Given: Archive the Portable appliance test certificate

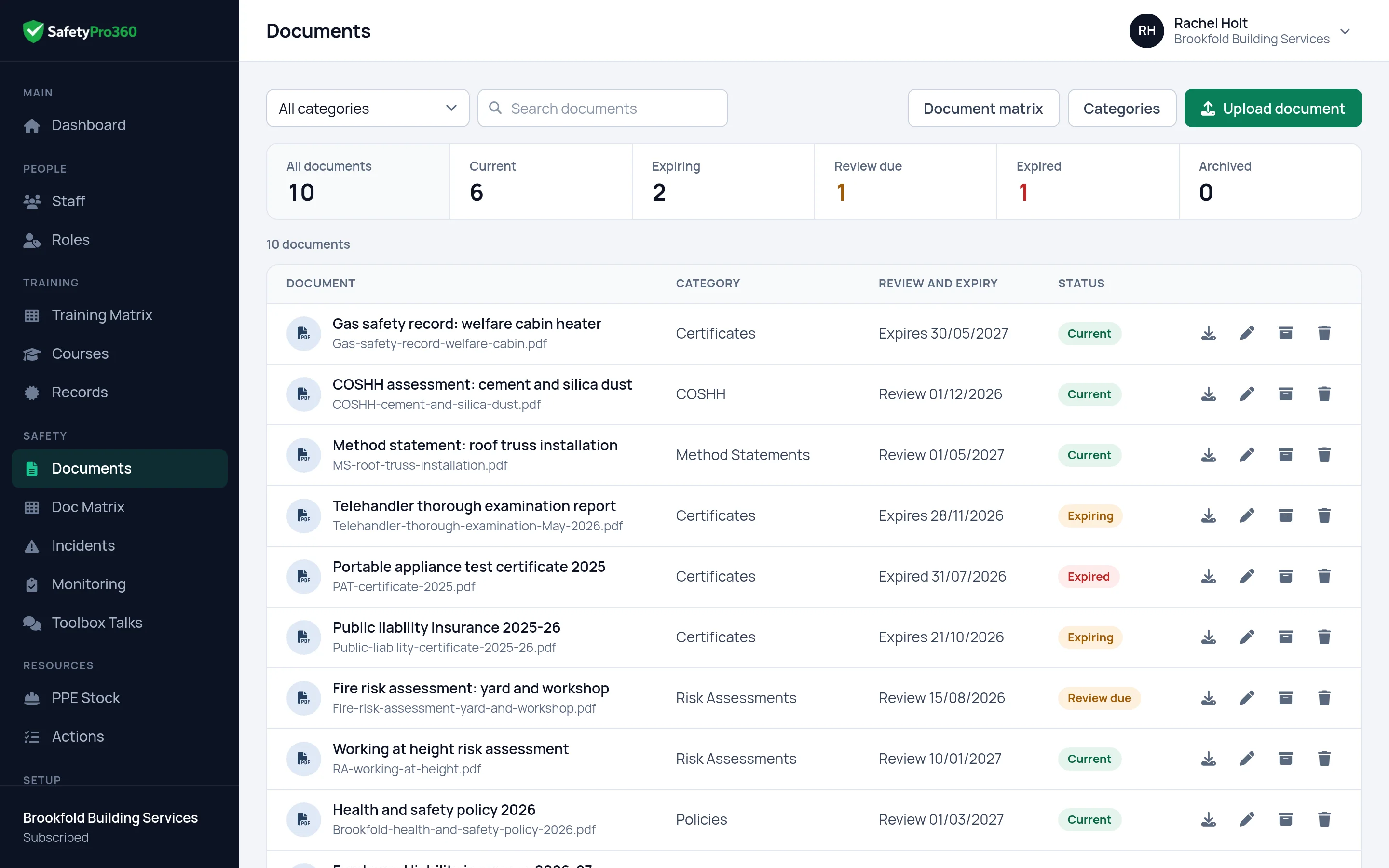Looking at the screenshot, I should 1285,577.
